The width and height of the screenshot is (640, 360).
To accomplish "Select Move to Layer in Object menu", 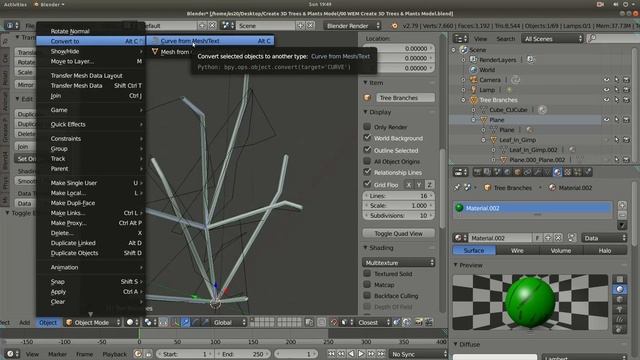I will point(90,61).
